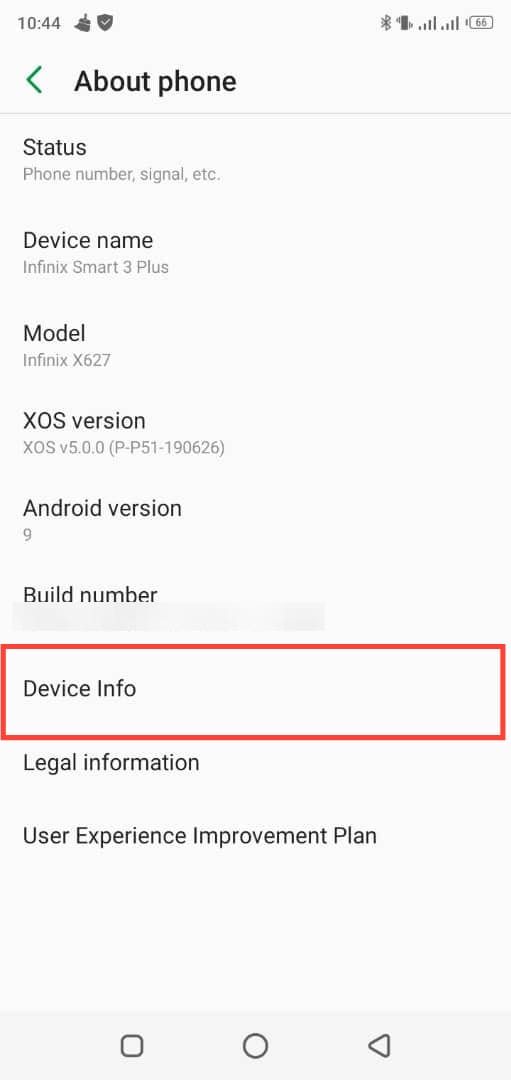The image size is (511, 1080).
Task: Tap Android version entry
Action: [256, 521]
